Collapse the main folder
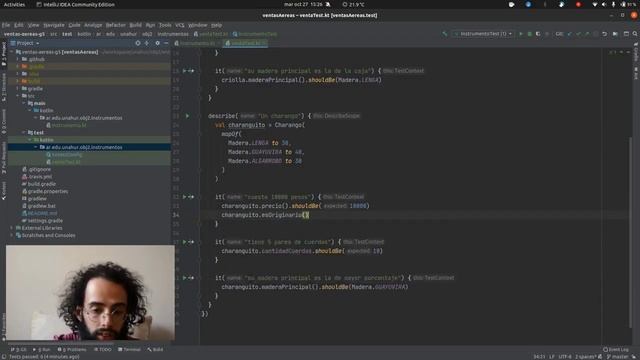This screenshot has height=360, width=640. pyautogui.click(x=24, y=103)
